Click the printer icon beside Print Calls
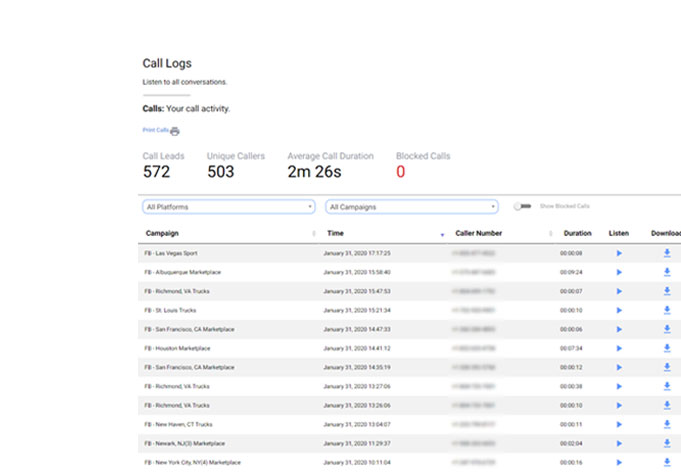 pyautogui.click(x=175, y=131)
